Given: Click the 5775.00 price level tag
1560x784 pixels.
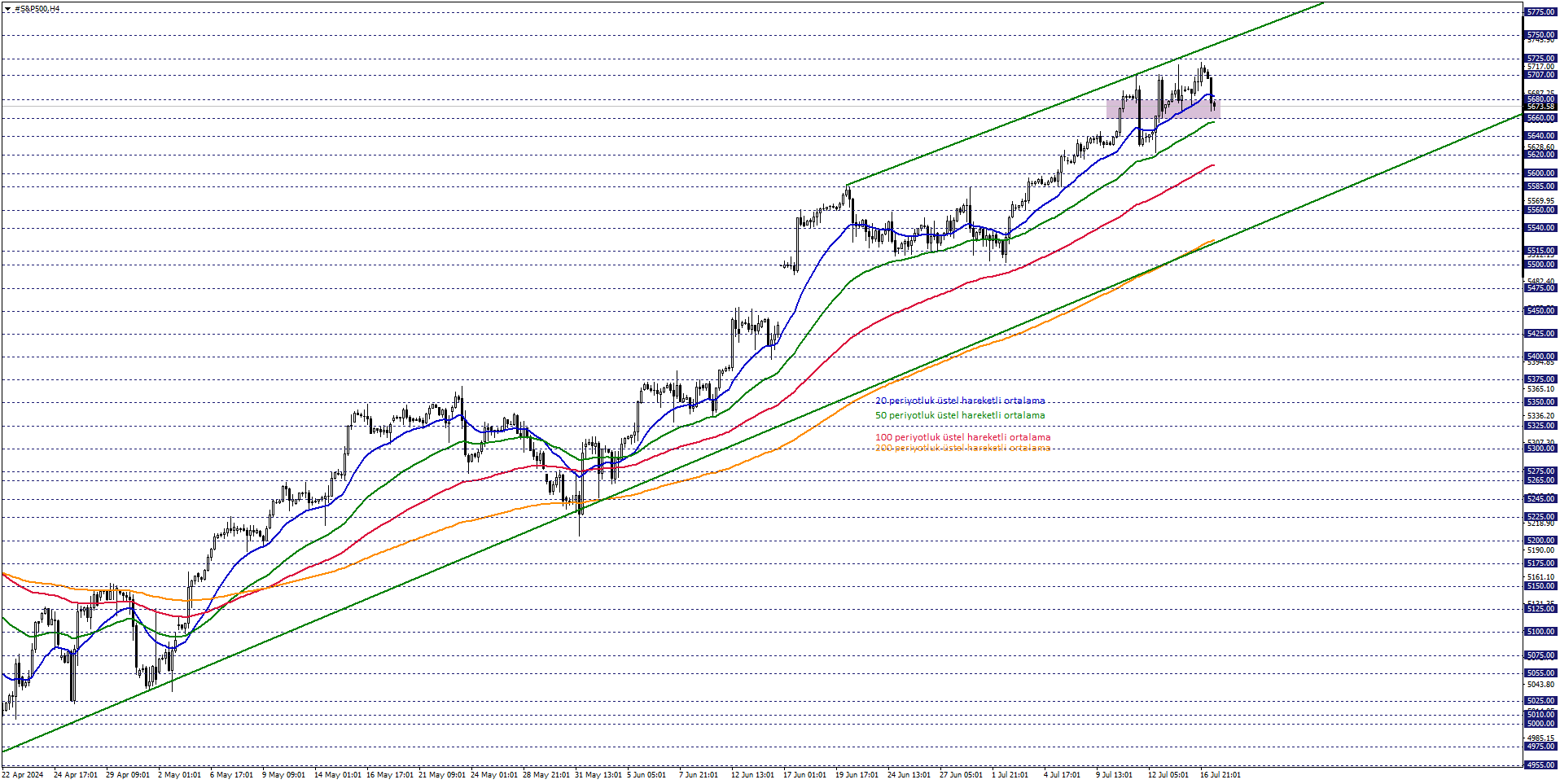Looking at the screenshot, I should [1540, 12].
